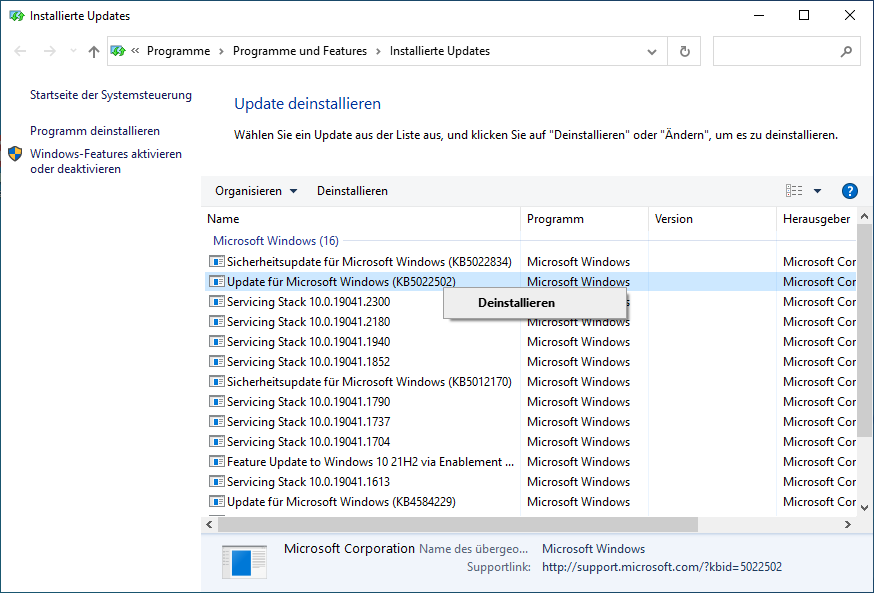Minimize the Installierte Updates window

click(759, 15)
